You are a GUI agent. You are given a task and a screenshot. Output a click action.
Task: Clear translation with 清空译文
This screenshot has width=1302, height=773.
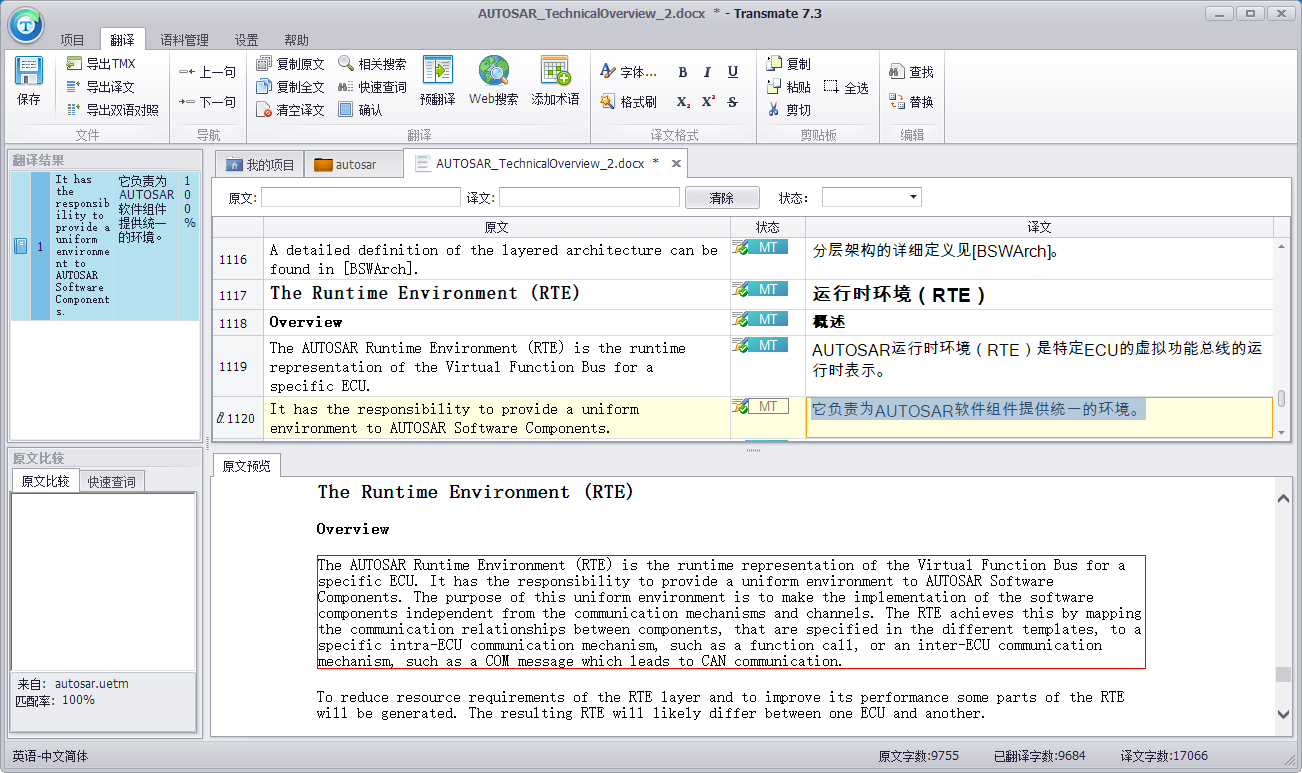[x=291, y=110]
